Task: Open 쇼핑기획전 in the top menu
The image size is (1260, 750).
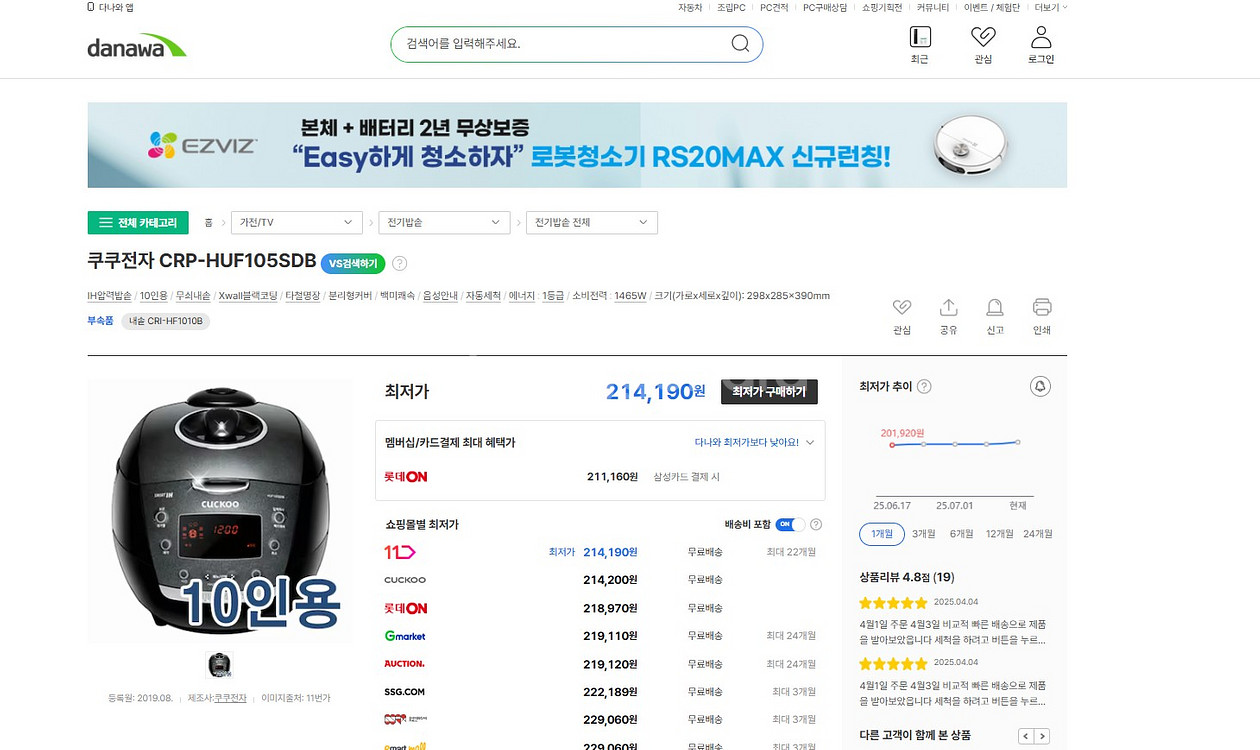Action: [882, 7]
